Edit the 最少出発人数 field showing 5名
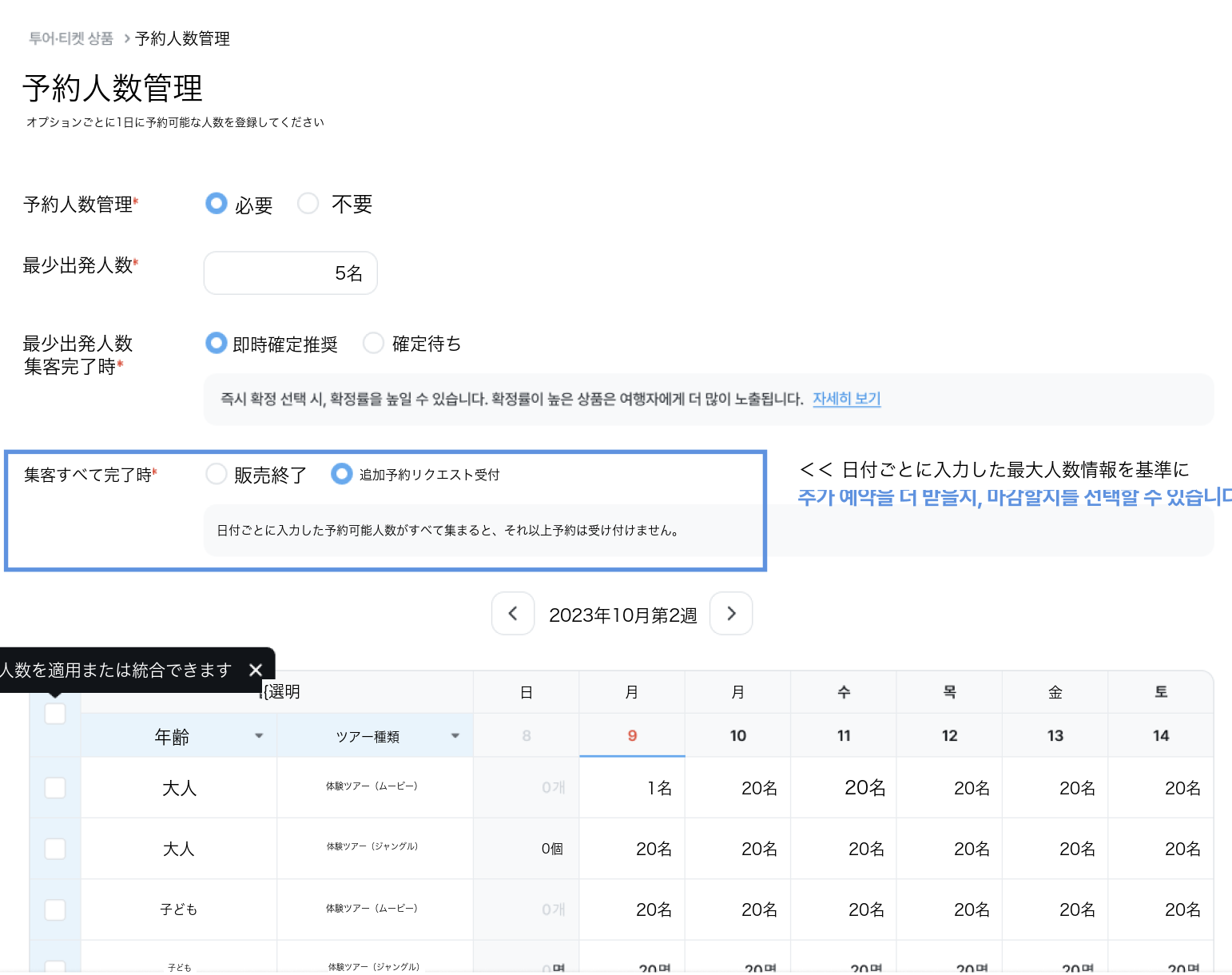Screen dimensions: 1232x975 291,273
